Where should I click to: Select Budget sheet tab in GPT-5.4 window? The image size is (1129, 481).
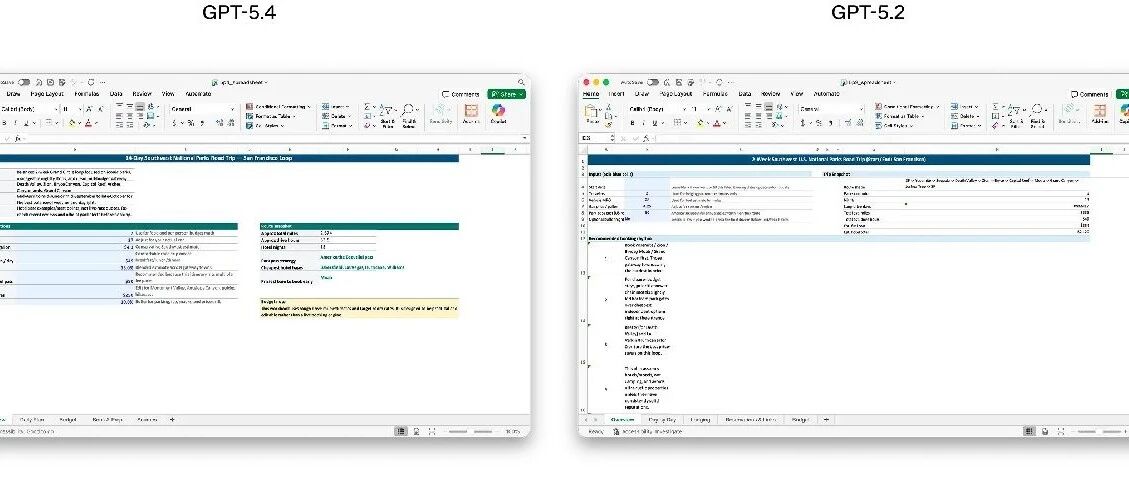68,419
